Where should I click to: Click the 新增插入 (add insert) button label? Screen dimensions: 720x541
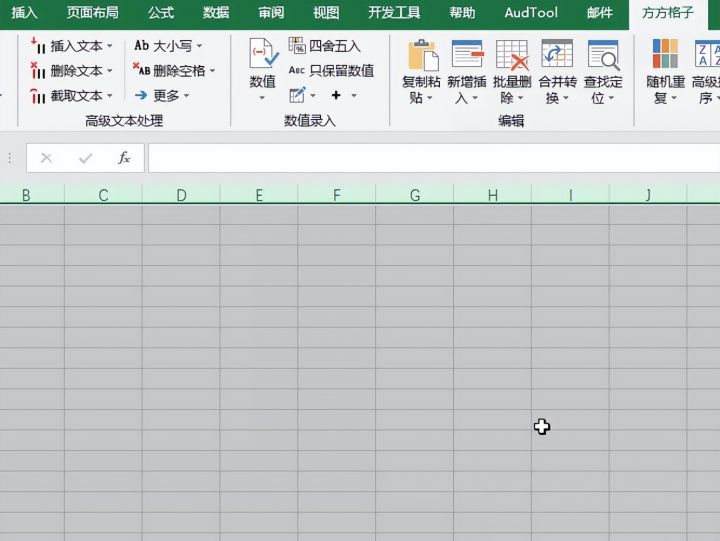(467, 90)
